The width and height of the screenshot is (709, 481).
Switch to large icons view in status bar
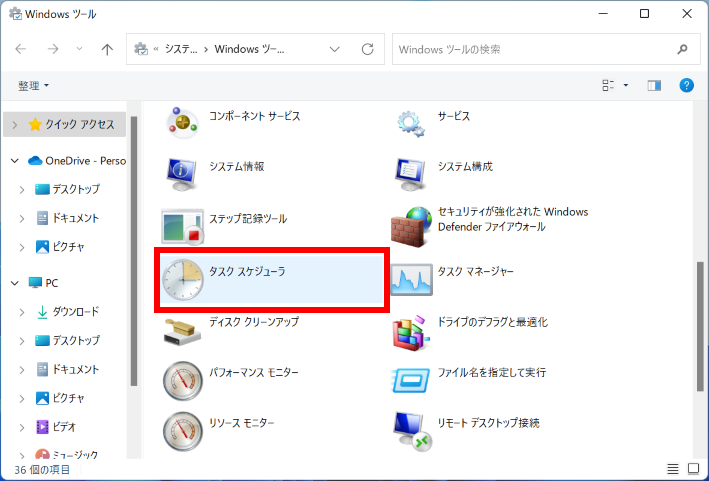click(x=694, y=468)
